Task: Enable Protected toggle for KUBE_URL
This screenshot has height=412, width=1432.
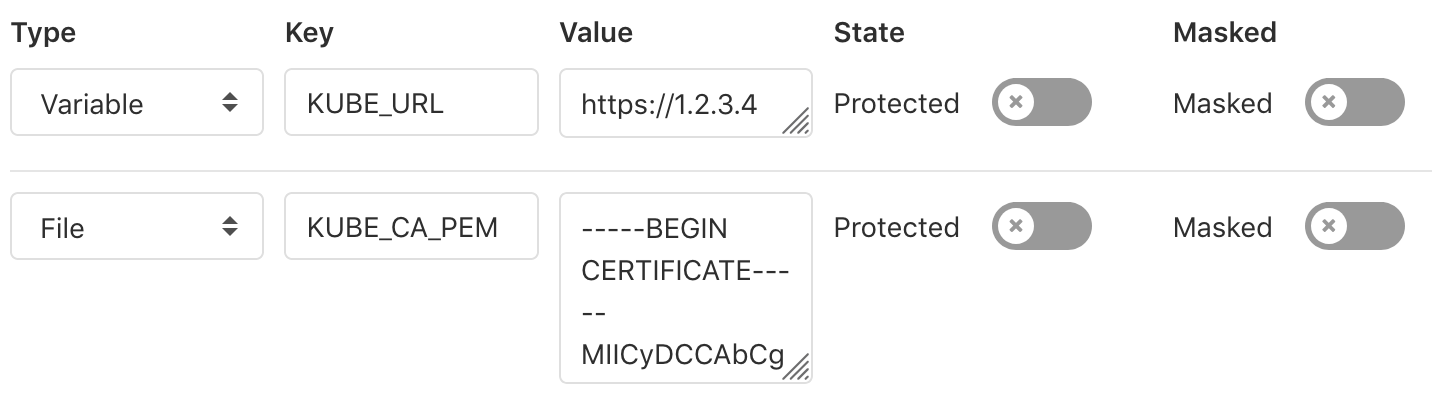Action: (x=1041, y=102)
